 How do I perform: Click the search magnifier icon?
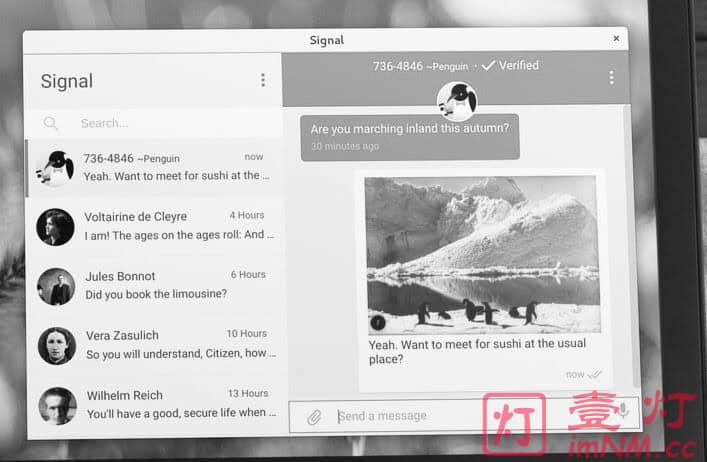point(50,123)
